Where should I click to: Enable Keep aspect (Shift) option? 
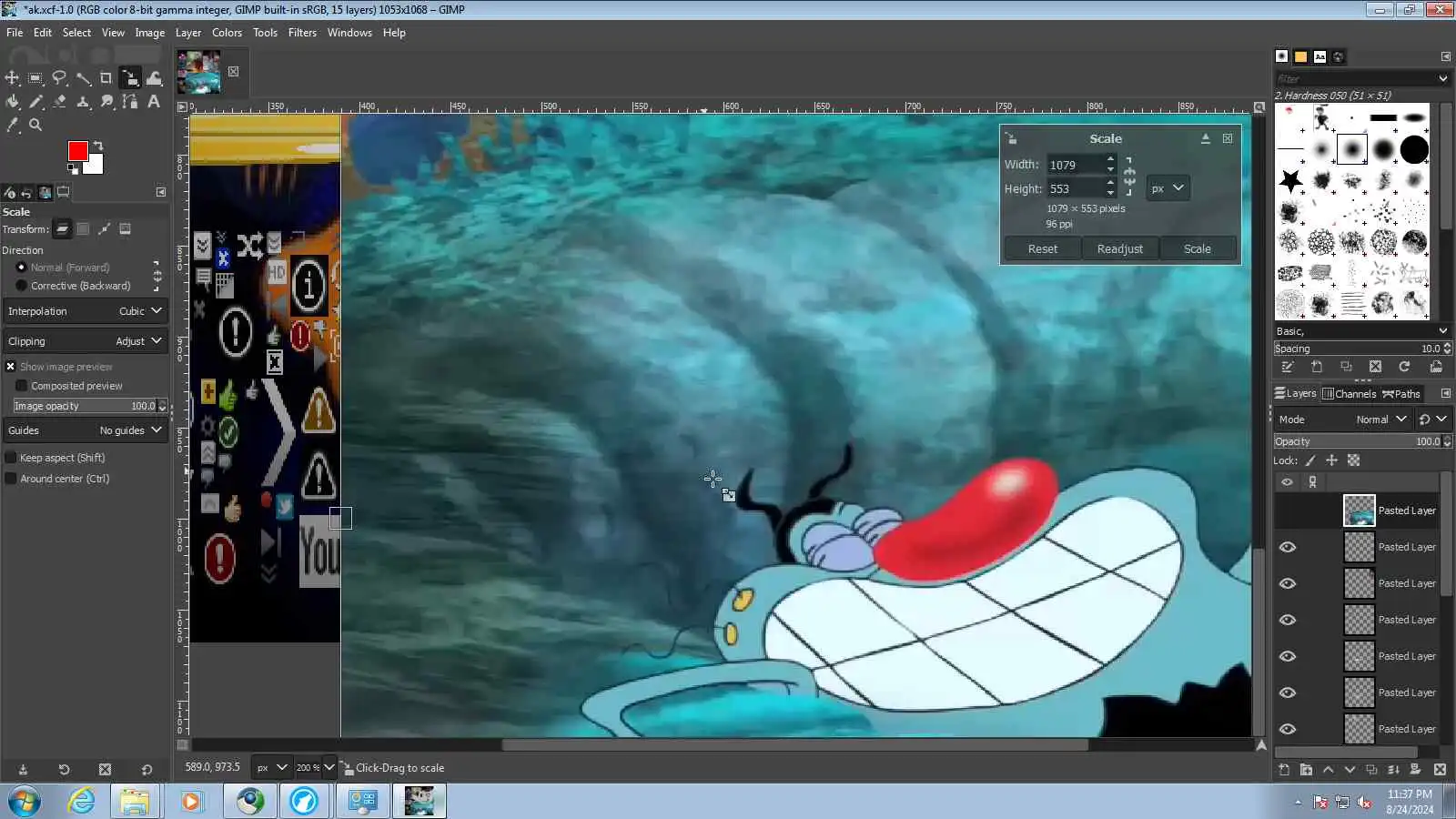point(11,458)
